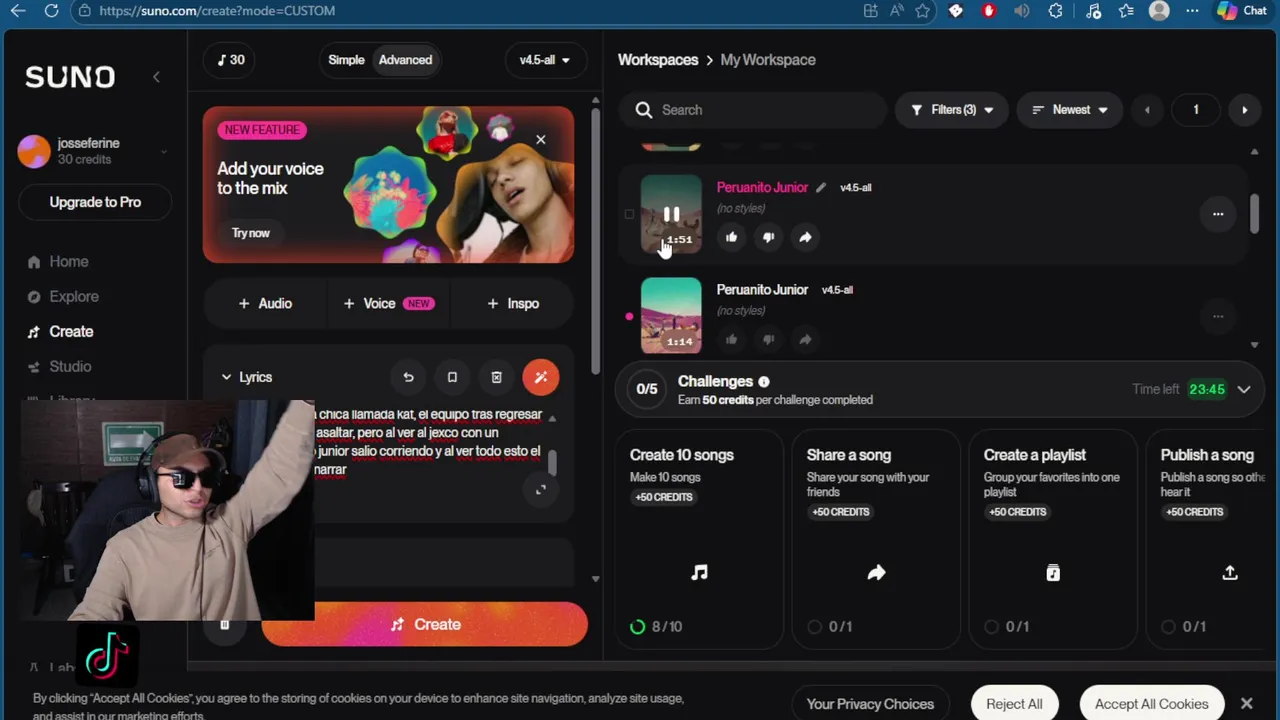Click the 1:14 Peruanito Junior title
The image size is (1280, 720).
(762, 290)
